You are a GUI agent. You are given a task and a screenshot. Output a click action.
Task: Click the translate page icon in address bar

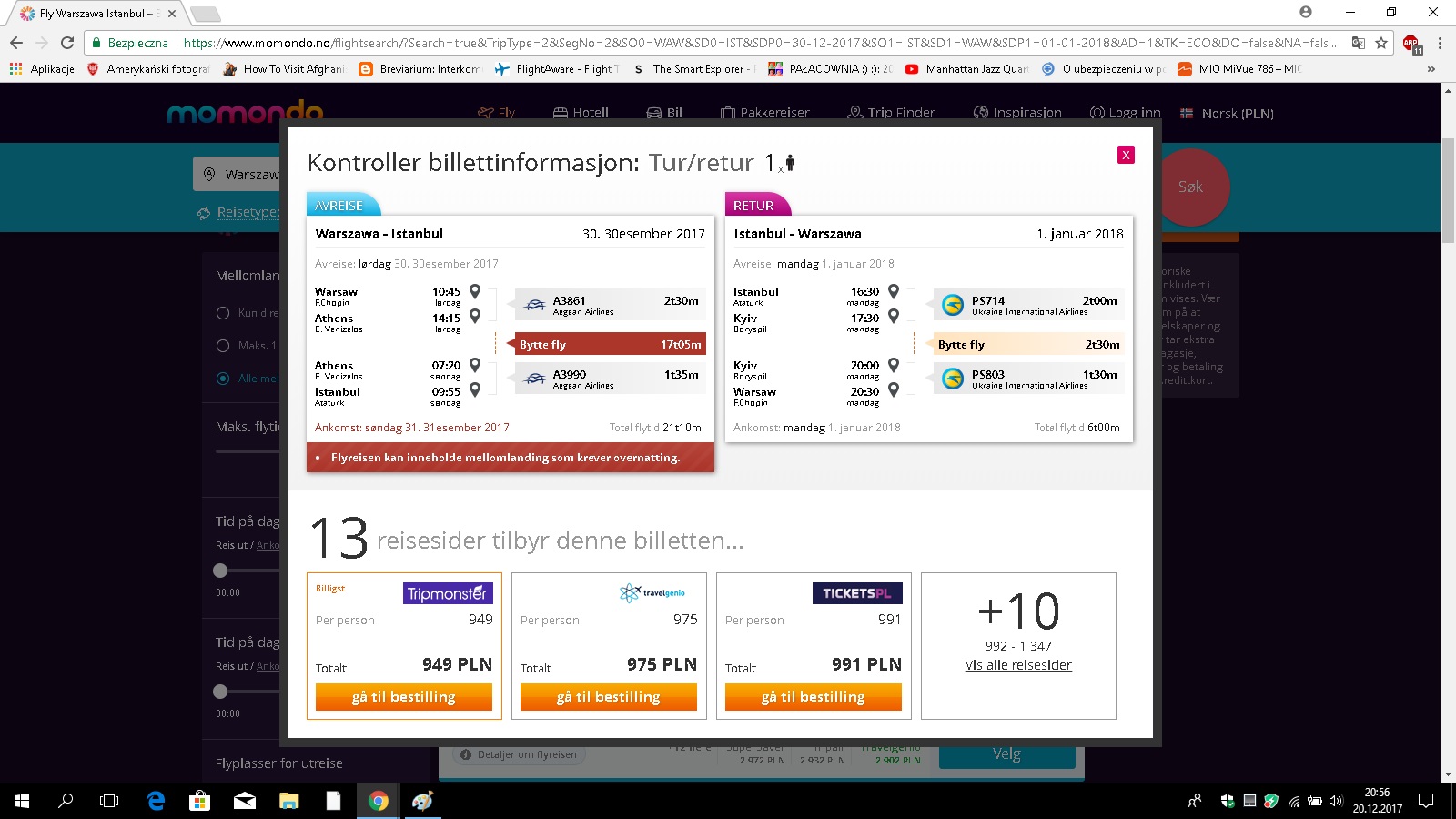coord(1359,43)
